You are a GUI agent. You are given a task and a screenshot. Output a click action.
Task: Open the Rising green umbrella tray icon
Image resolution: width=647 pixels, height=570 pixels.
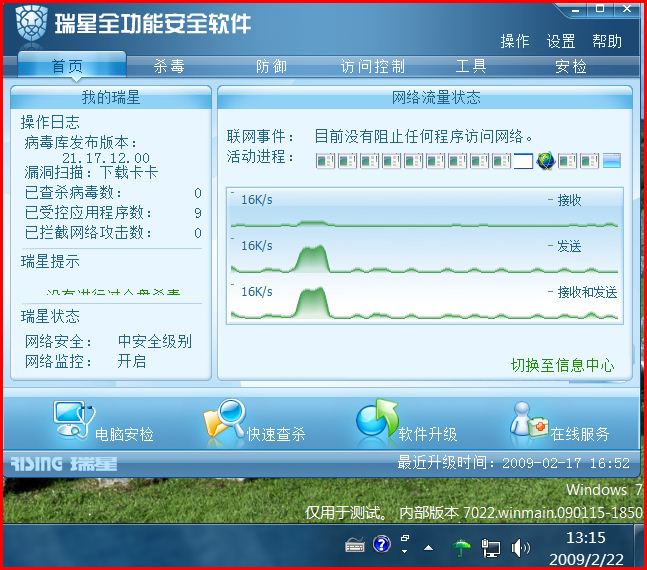(461, 548)
